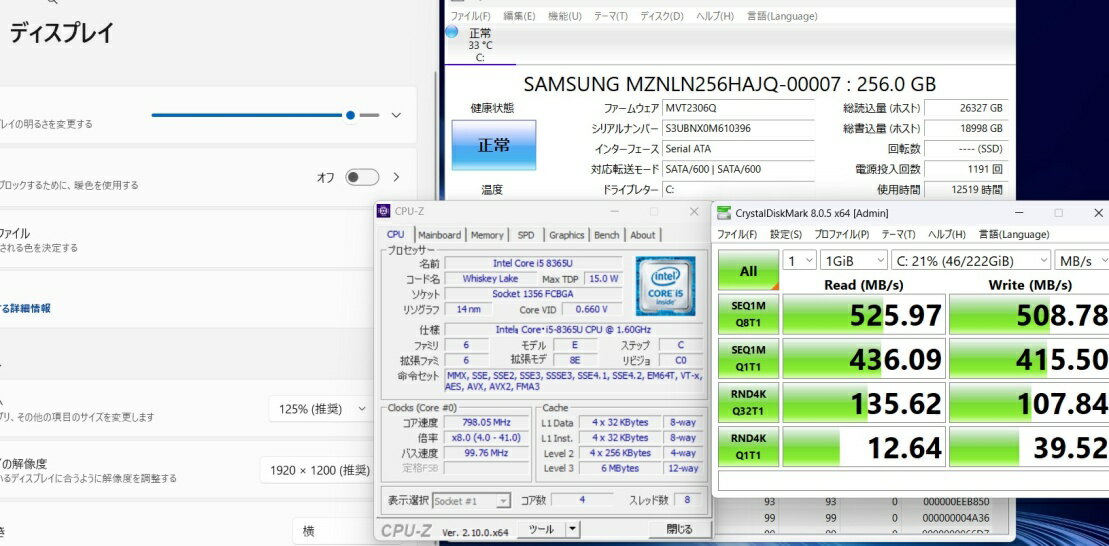Open the 1920 × 1200 resolution dropdown
The height and width of the screenshot is (546, 1109).
click(x=318, y=470)
